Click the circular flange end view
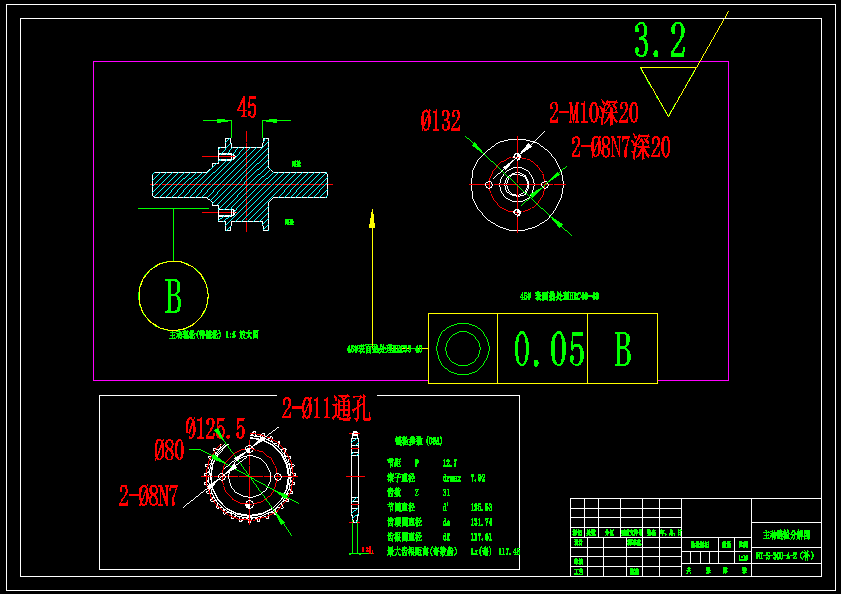This screenshot has width=841, height=594. 517,185
